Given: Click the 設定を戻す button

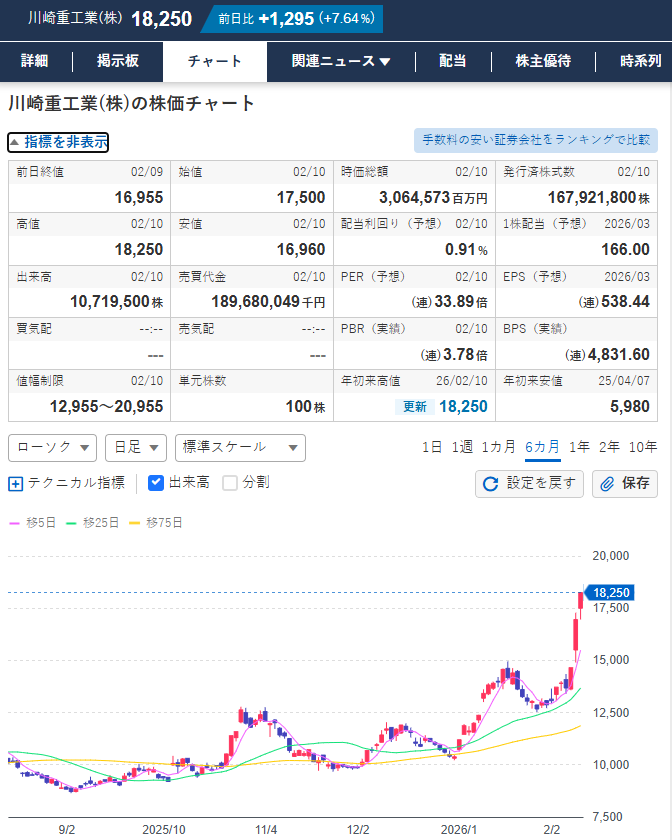Looking at the screenshot, I should [x=529, y=484].
